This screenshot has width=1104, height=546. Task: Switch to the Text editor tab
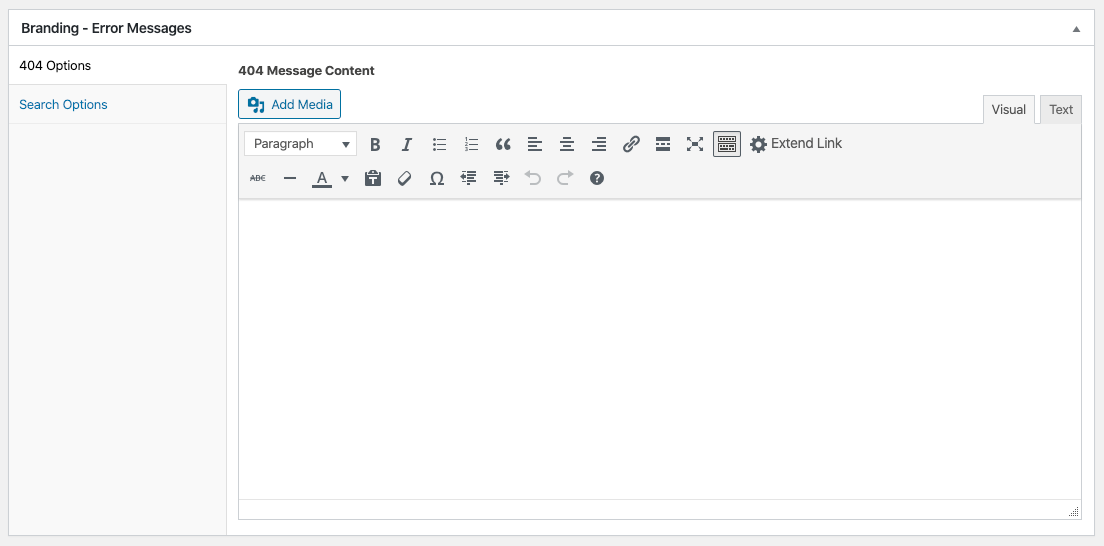coord(1060,110)
